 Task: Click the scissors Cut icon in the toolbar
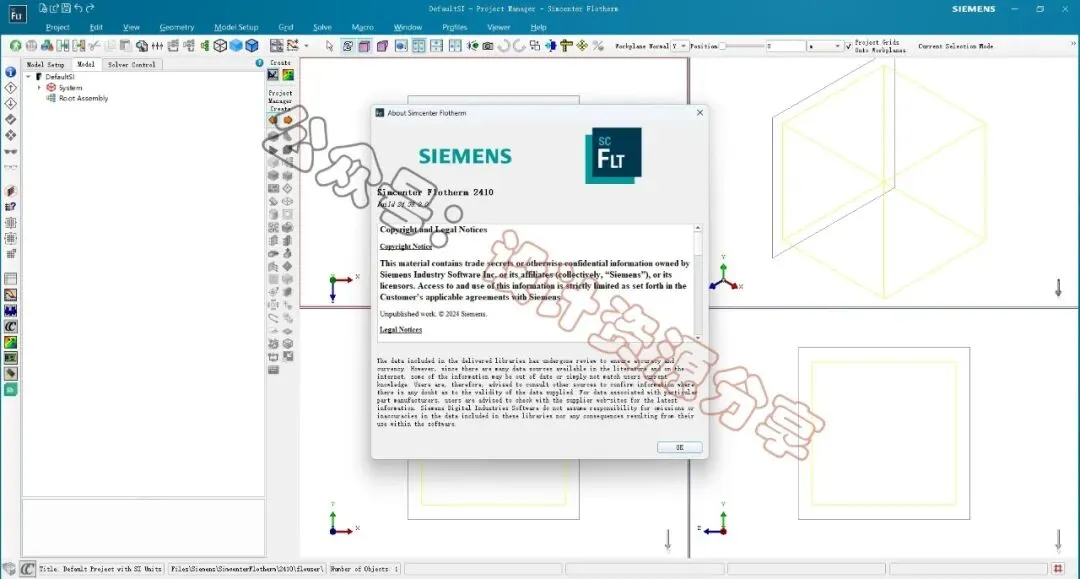click(94, 46)
